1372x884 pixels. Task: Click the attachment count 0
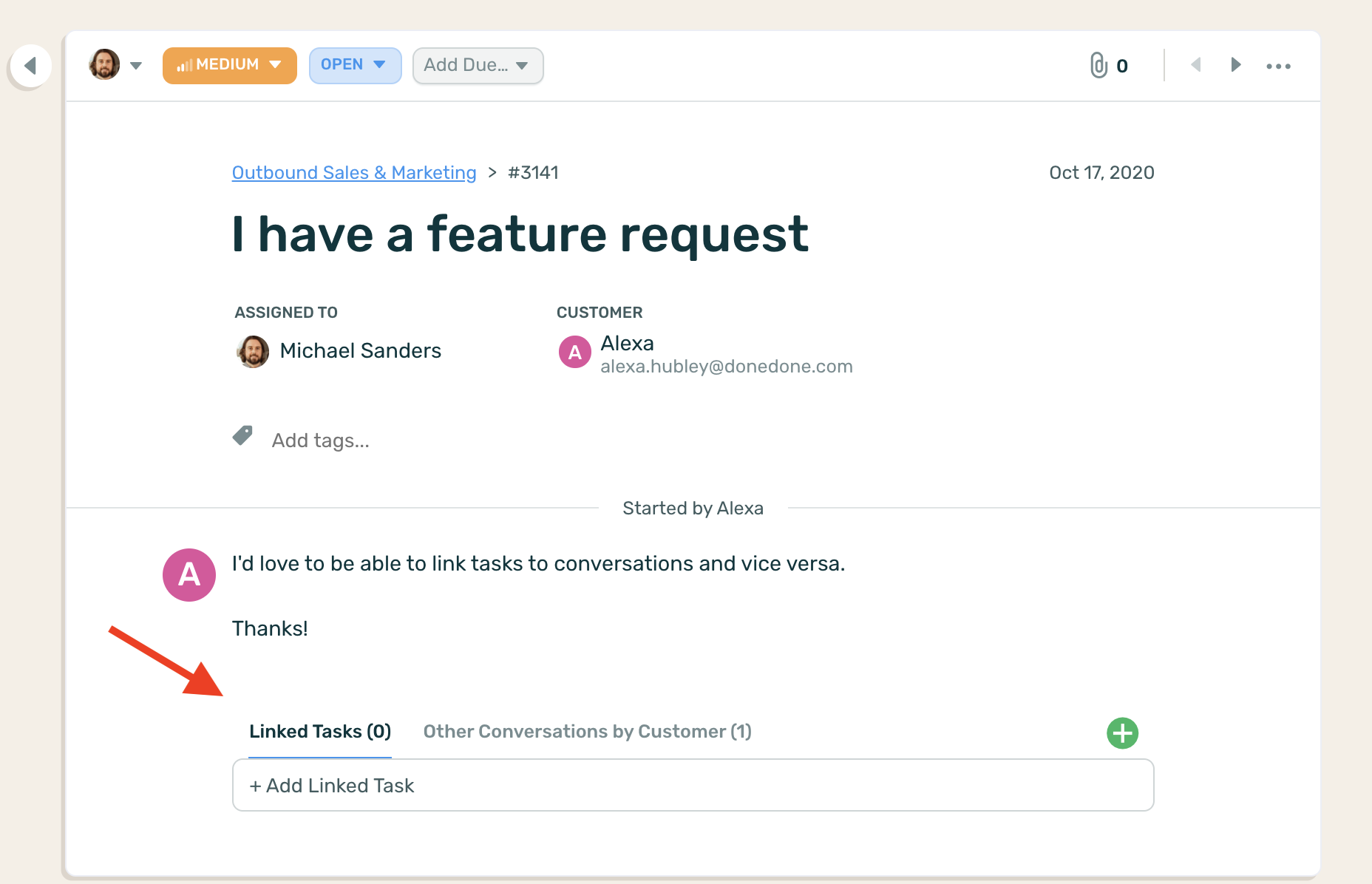(x=1122, y=66)
